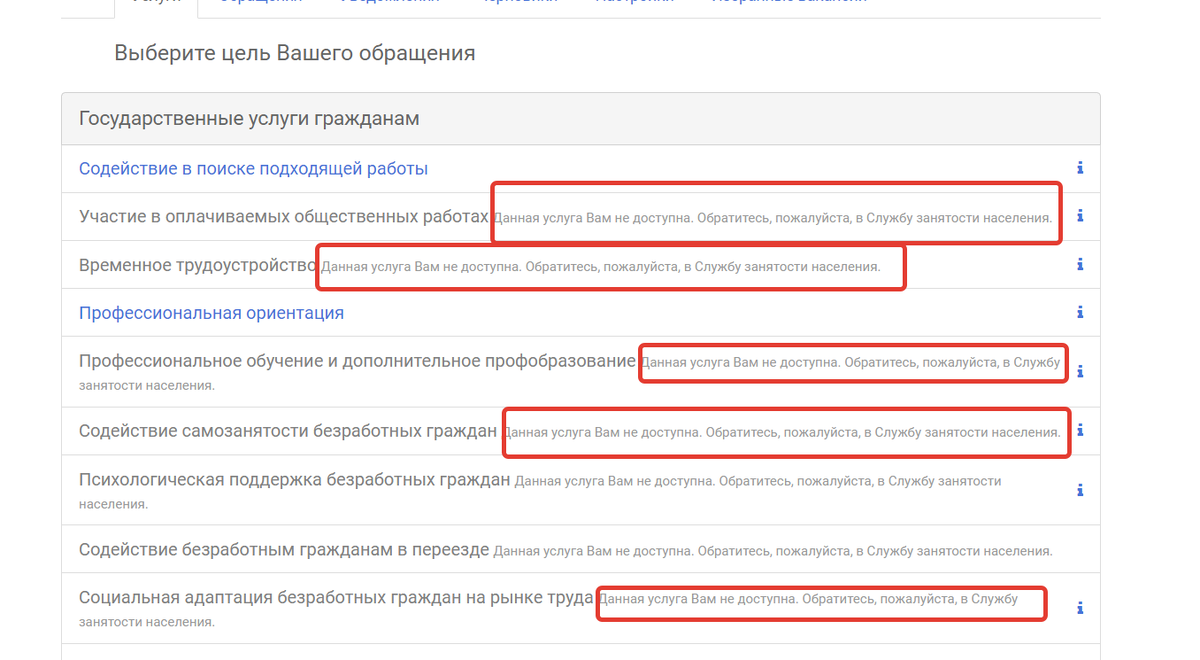
Task: Click info icon next to 'Содействие самозанятости безработных граждан'
Action: click(1079, 432)
